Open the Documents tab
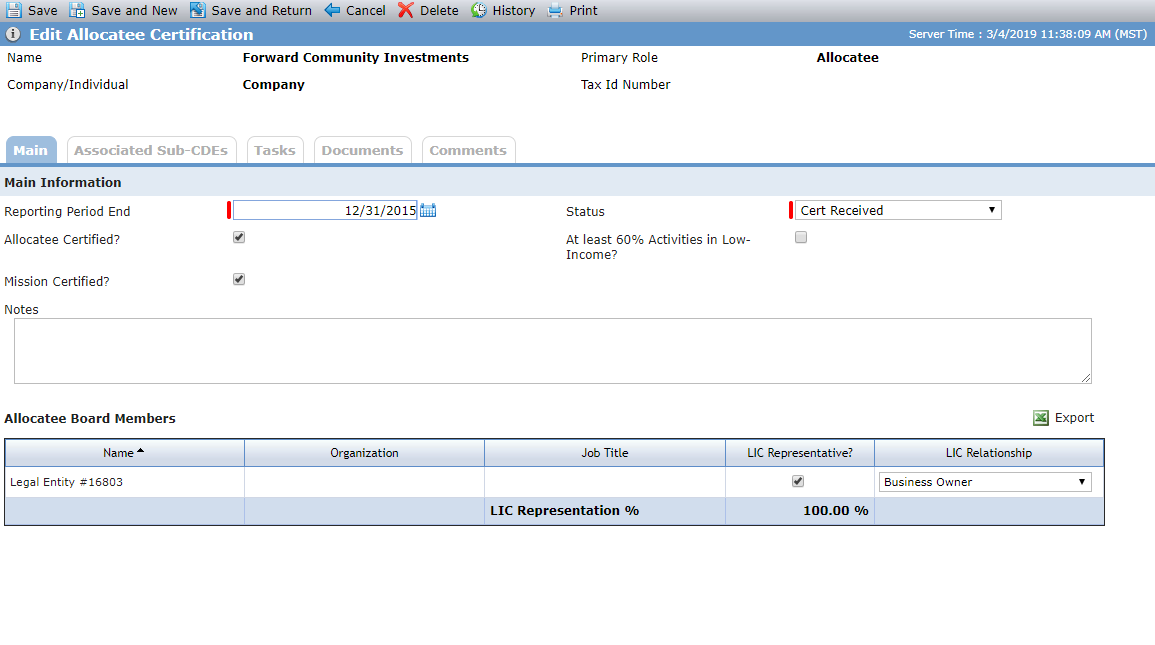The width and height of the screenshot is (1155, 645). coord(362,150)
